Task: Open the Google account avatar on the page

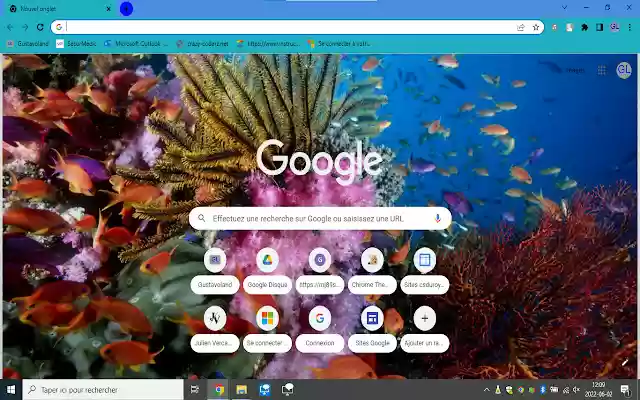Action: (x=624, y=70)
